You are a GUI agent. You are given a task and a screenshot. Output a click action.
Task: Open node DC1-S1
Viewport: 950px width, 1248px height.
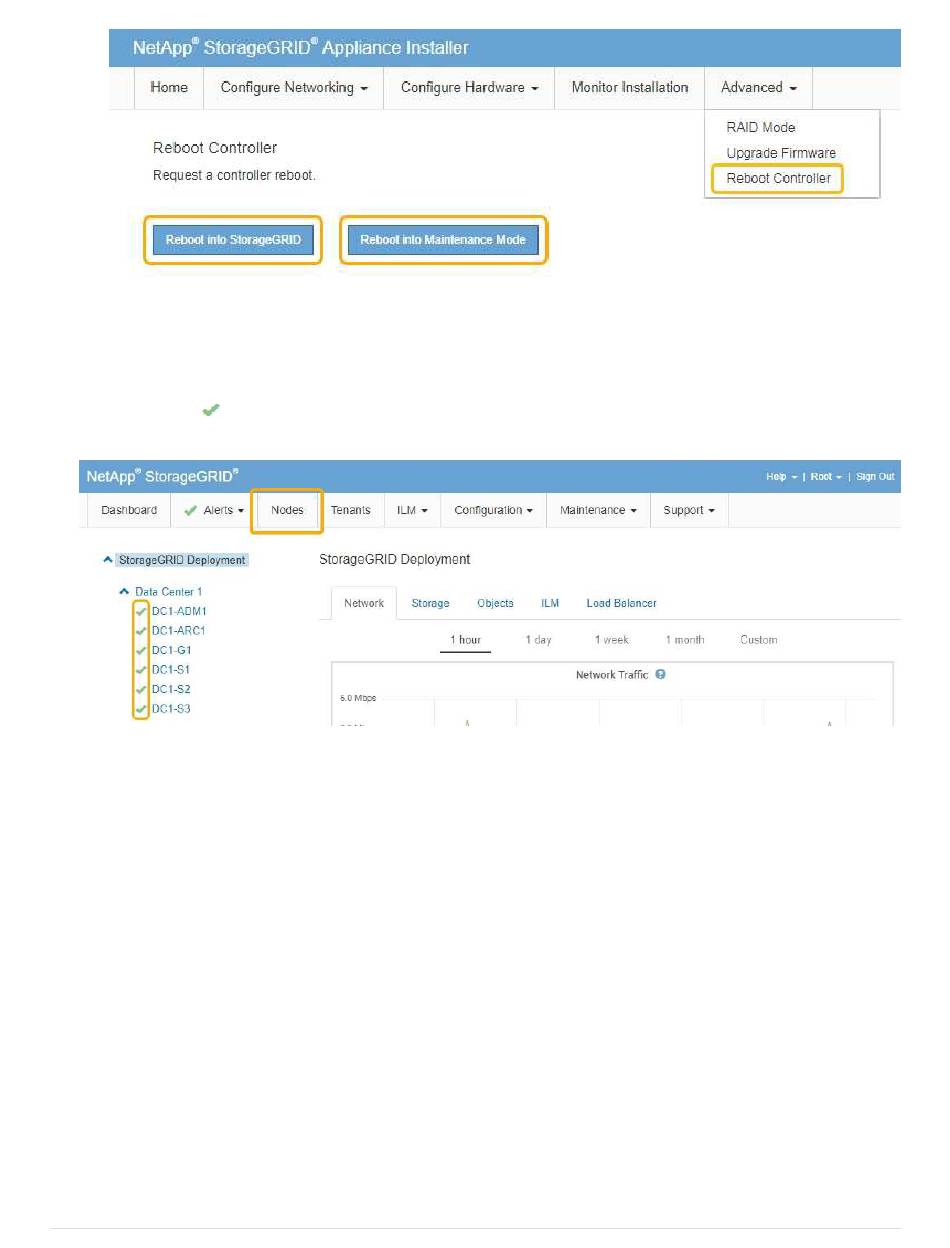click(171, 670)
